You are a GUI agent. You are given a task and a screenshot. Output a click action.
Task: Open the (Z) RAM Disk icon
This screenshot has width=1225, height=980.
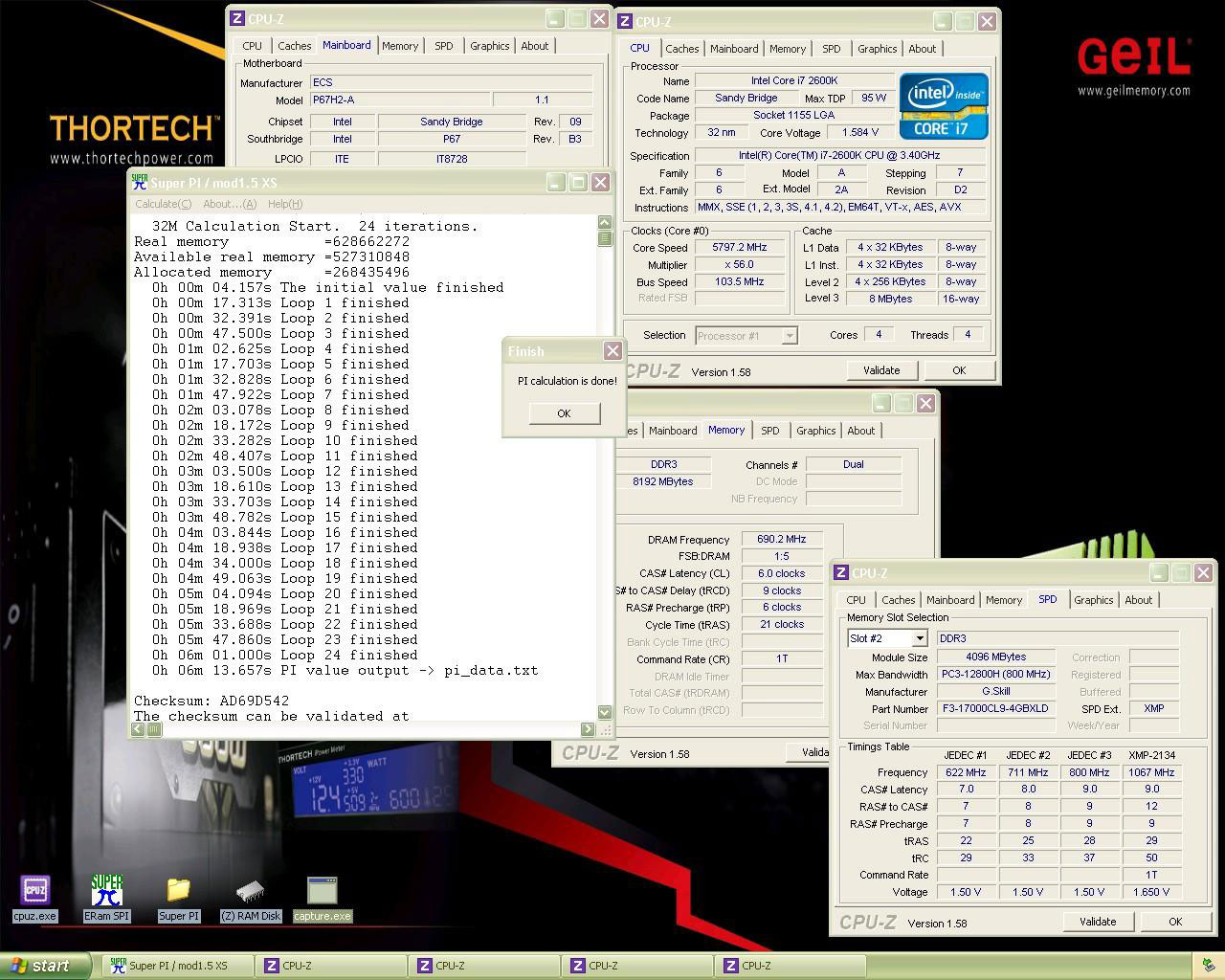click(251, 891)
